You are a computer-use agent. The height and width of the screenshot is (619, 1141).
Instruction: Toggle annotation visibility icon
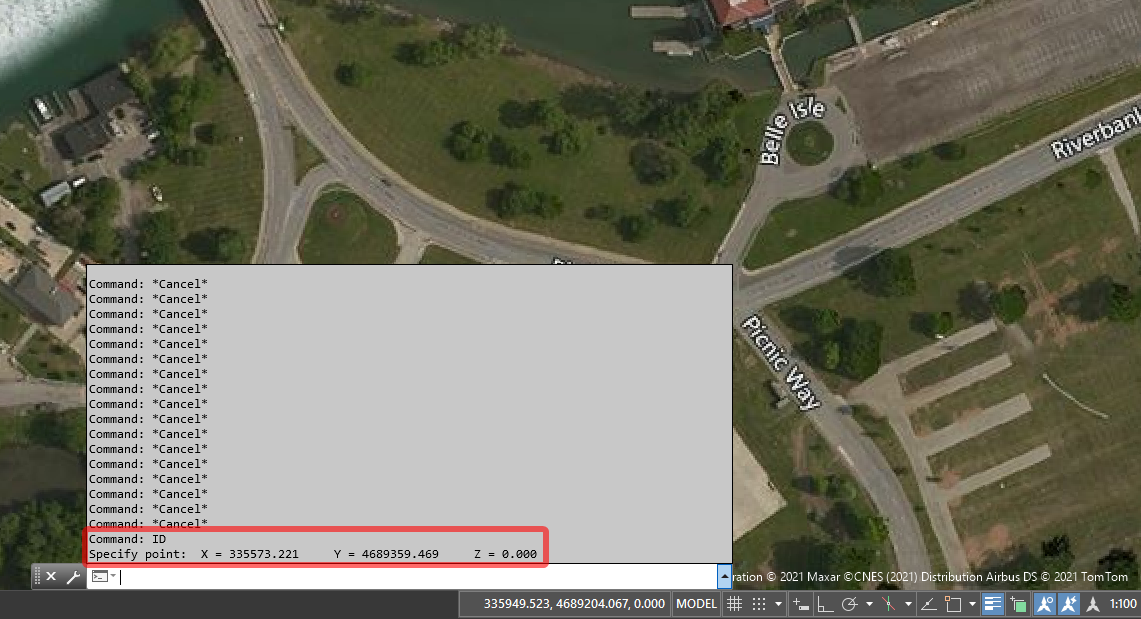(x=1045, y=604)
